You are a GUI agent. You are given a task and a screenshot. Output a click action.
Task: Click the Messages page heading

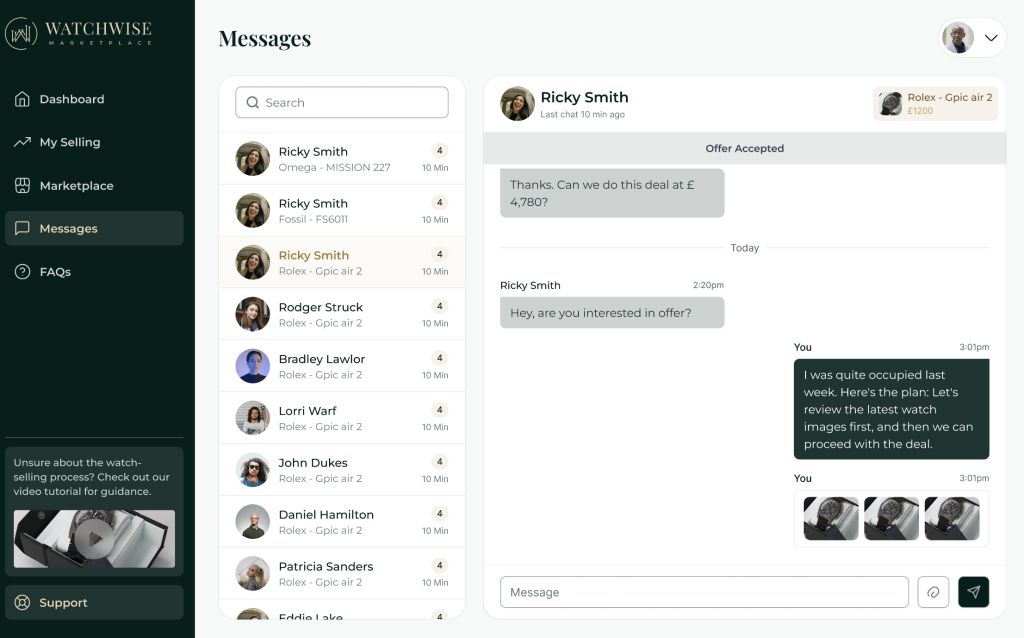tap(264, 39)
